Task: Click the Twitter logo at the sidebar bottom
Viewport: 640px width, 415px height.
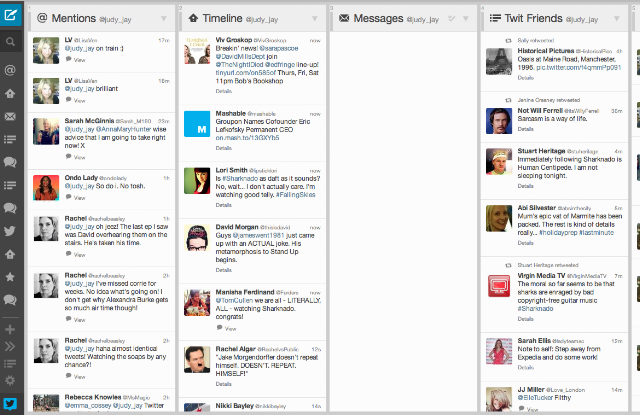Action: (10, 404)
